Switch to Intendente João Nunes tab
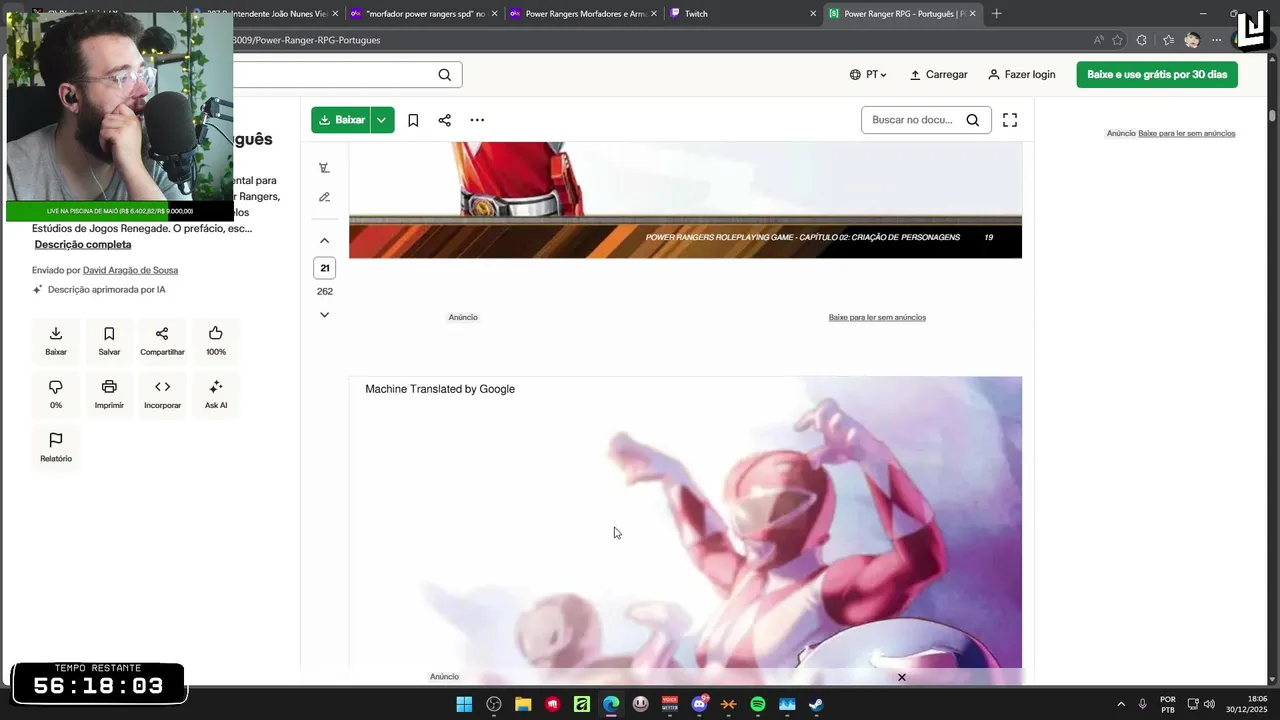The image size is (1280, 720). 266,14
